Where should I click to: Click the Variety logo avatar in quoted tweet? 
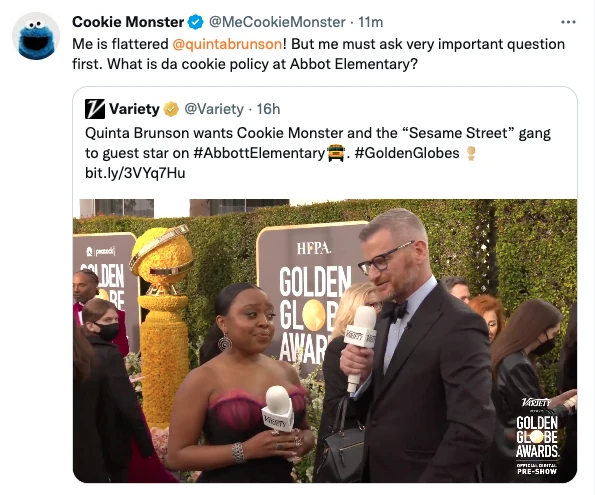pos(94,109)
